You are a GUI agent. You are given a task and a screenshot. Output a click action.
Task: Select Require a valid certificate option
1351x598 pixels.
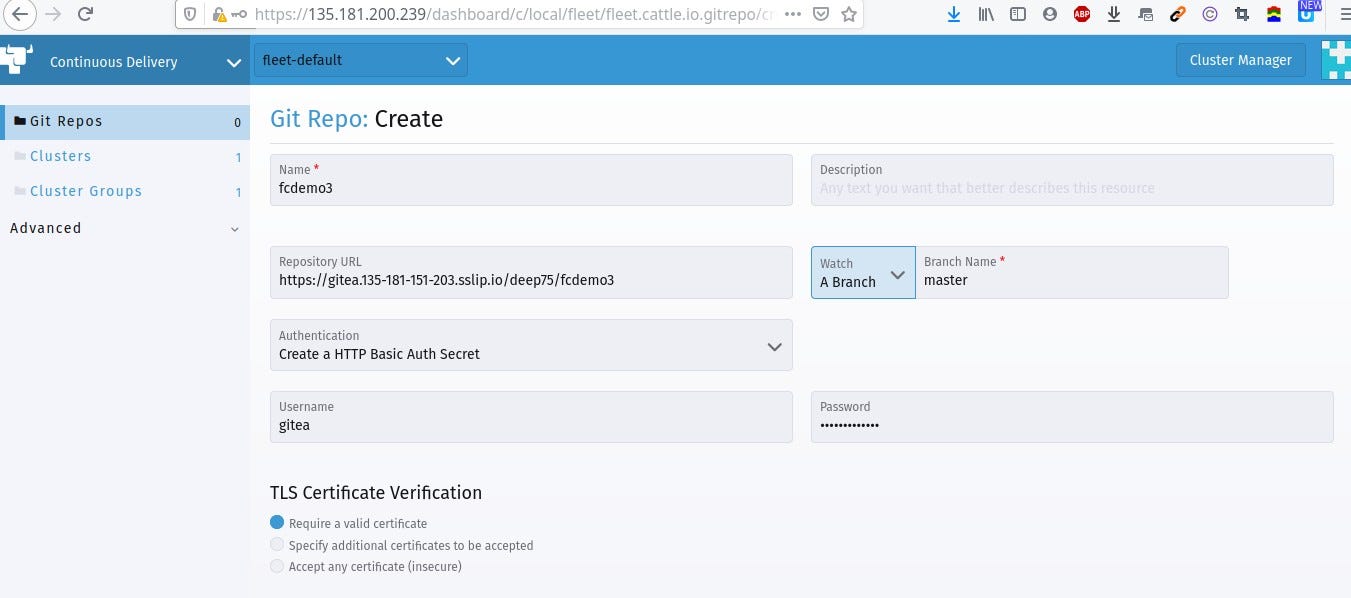(277, 523)
